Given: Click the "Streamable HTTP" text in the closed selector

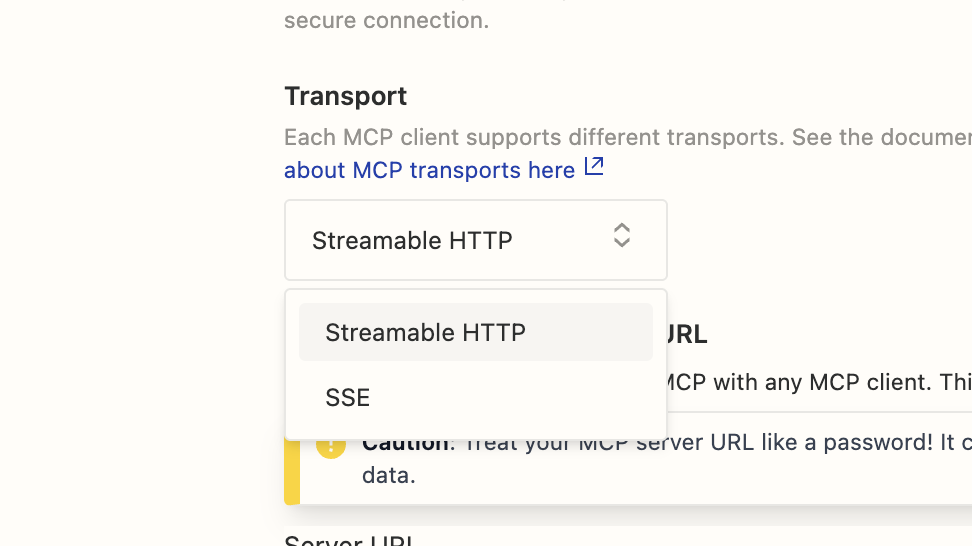Looking at the screenshot, I should (412, 240).
